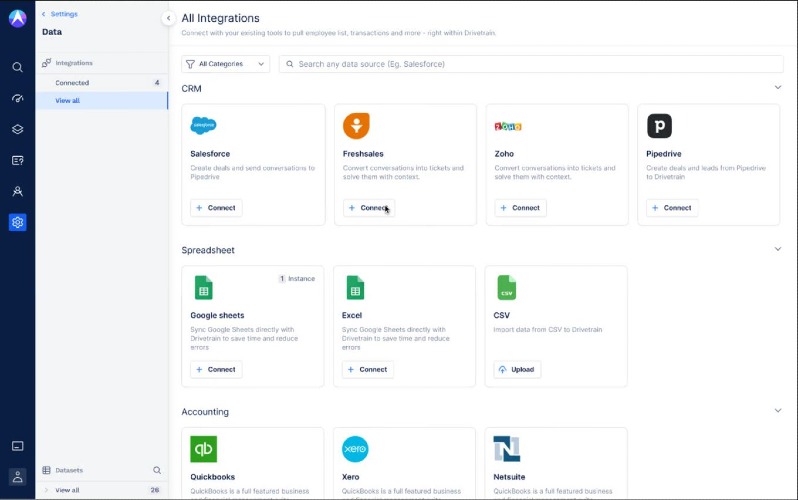Connect the Zoho integration

[521, 208]
